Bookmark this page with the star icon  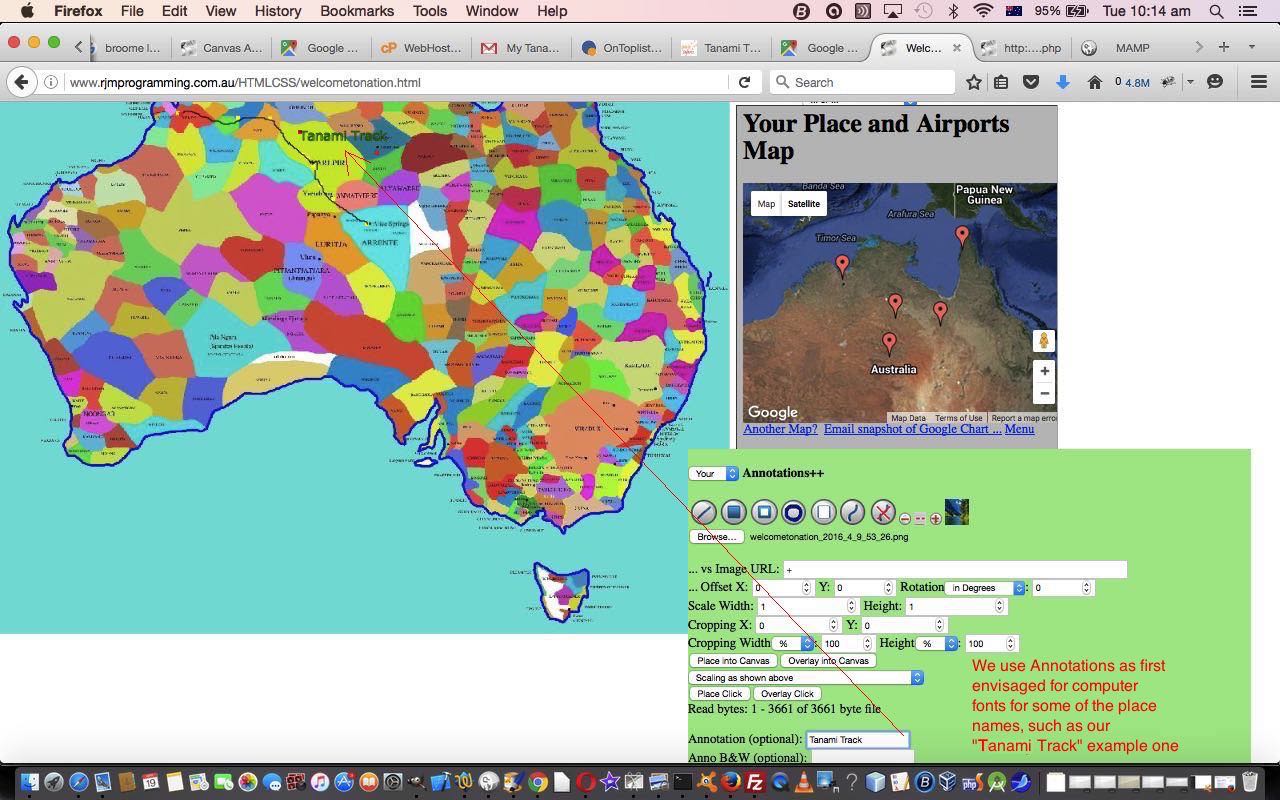(973, 82)
